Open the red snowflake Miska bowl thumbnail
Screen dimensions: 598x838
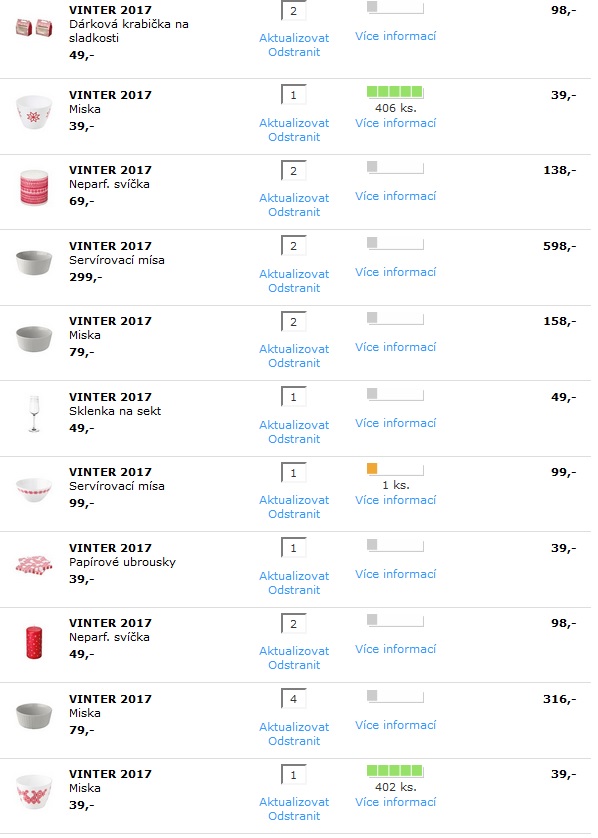[34, 112]
